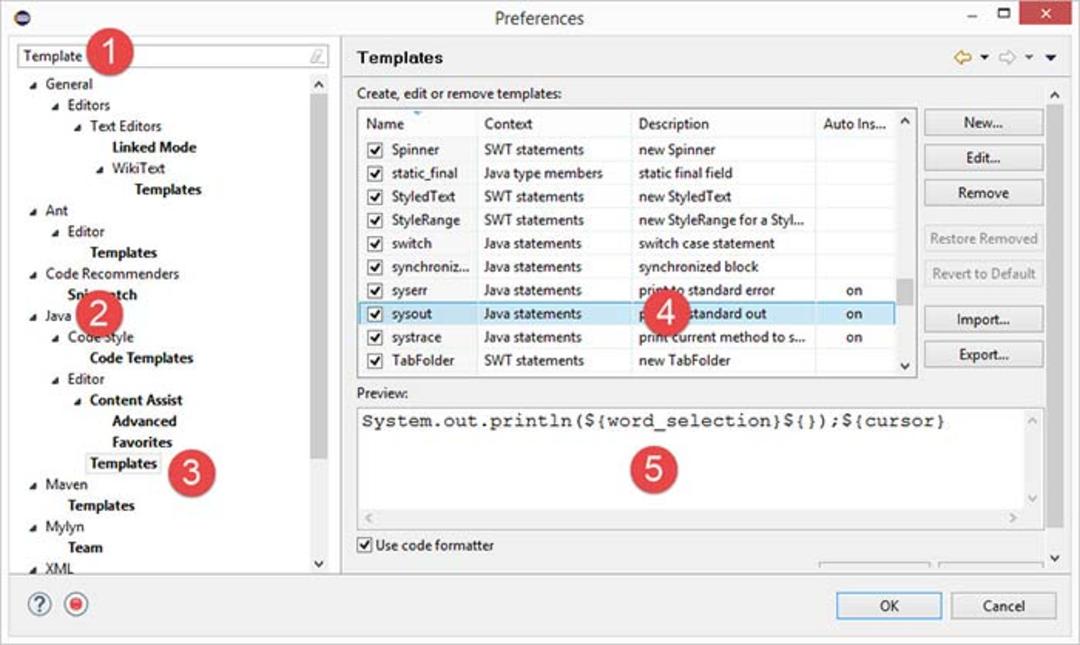
Task: Click the template table vertical scrollbar thumb
Action: coord(905,291)
